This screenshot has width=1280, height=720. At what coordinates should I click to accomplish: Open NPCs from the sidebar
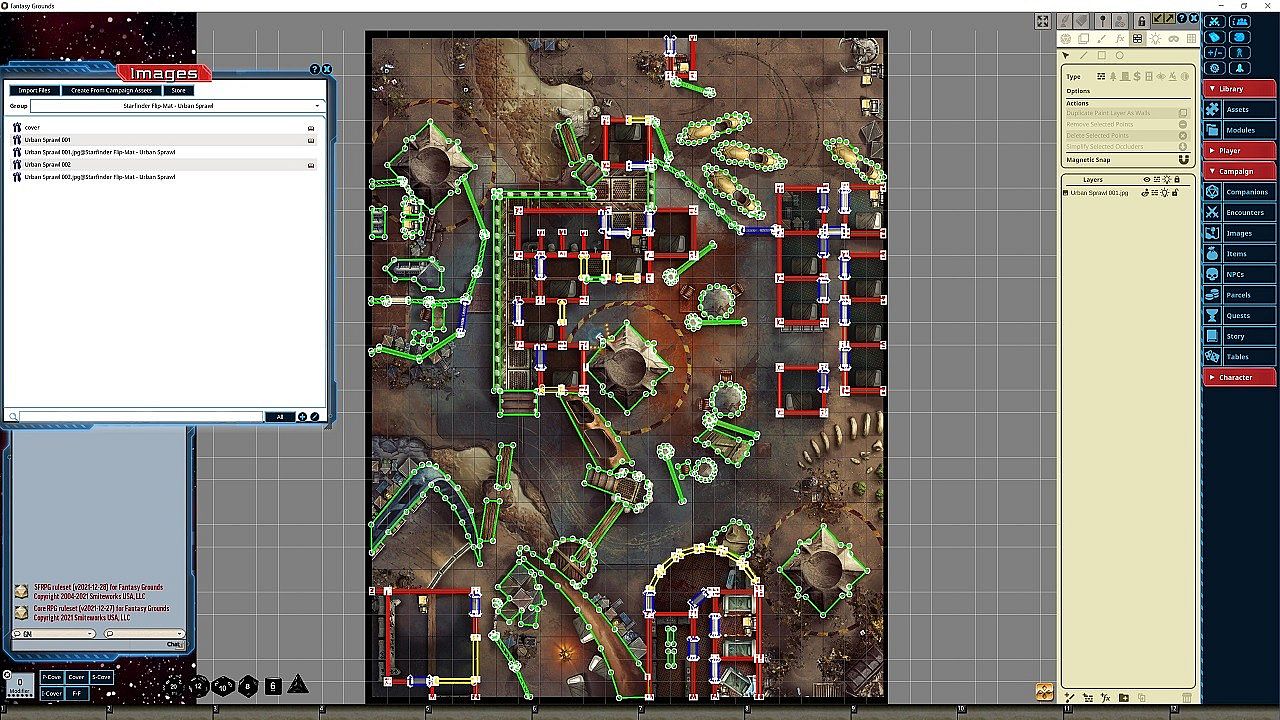[1240, 274]
